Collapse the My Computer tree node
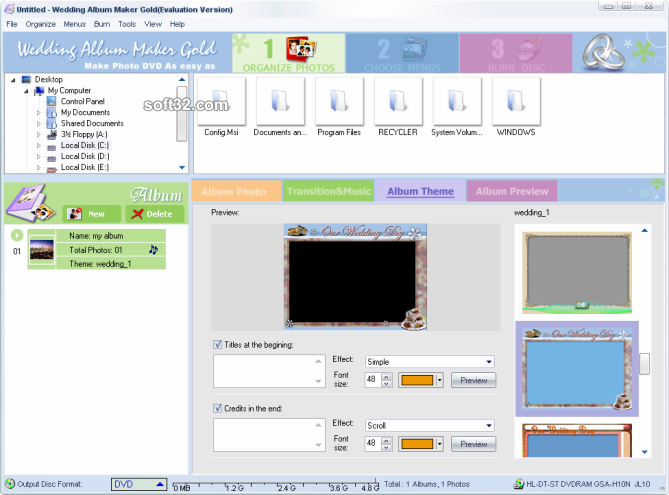Screen dimensions: 669x495 click(26, 91)
